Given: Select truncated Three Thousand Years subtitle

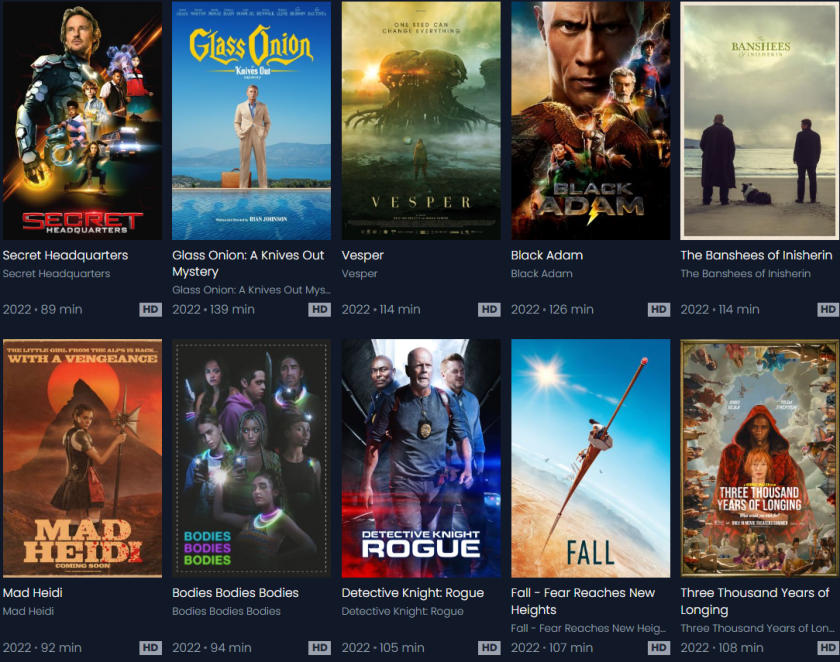Looking at the screenshot, I should click(x=758, y=628).
